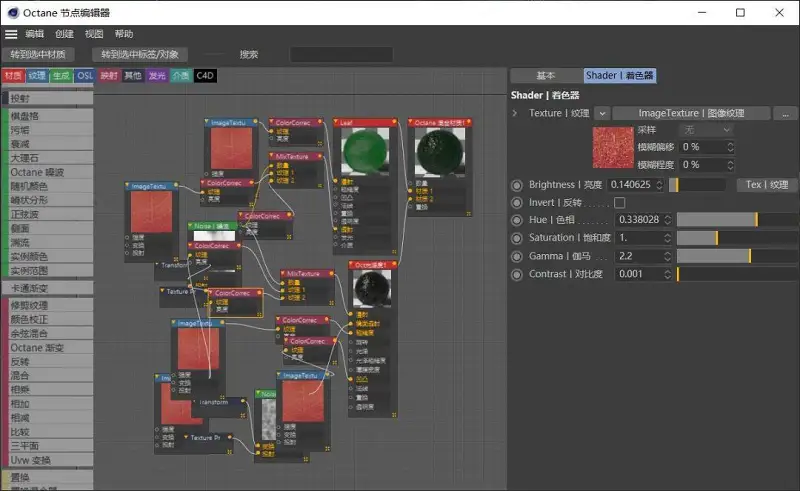Image resolution: width=800 pixels, height=491 pixels.
Task: Click the Hue | 色相 animation dot
Action: click(517, 220)
